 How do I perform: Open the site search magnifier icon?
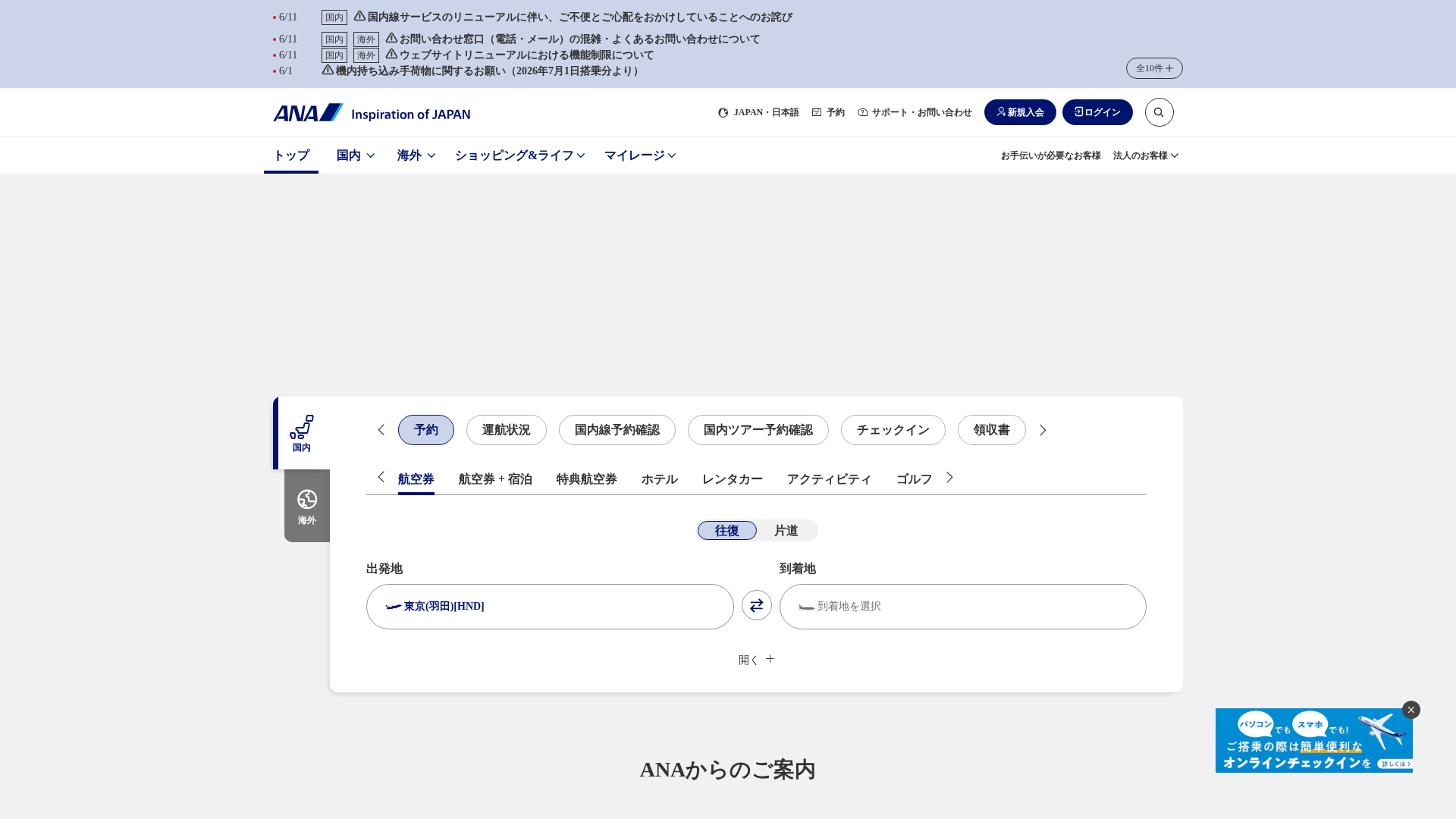tap(1159, 112)
